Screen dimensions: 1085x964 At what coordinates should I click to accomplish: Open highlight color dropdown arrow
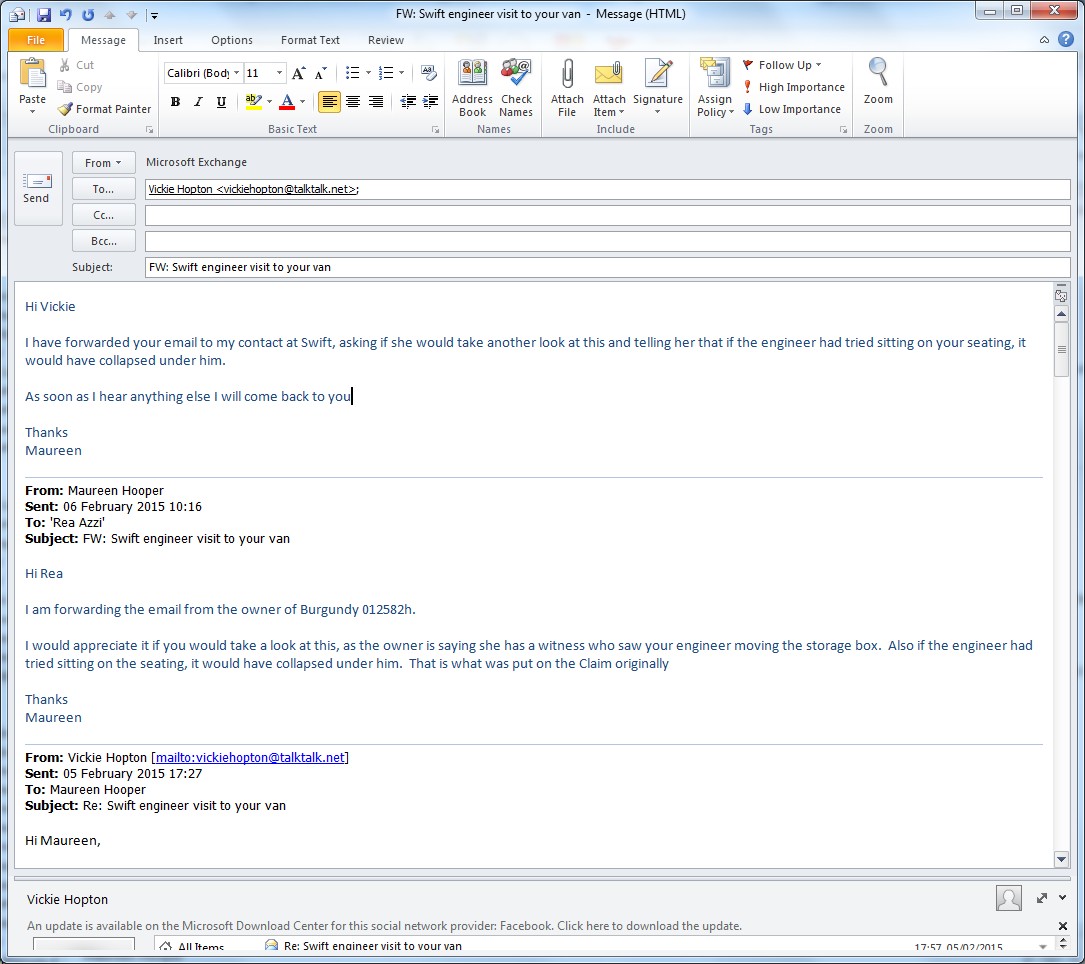(269, 102)
